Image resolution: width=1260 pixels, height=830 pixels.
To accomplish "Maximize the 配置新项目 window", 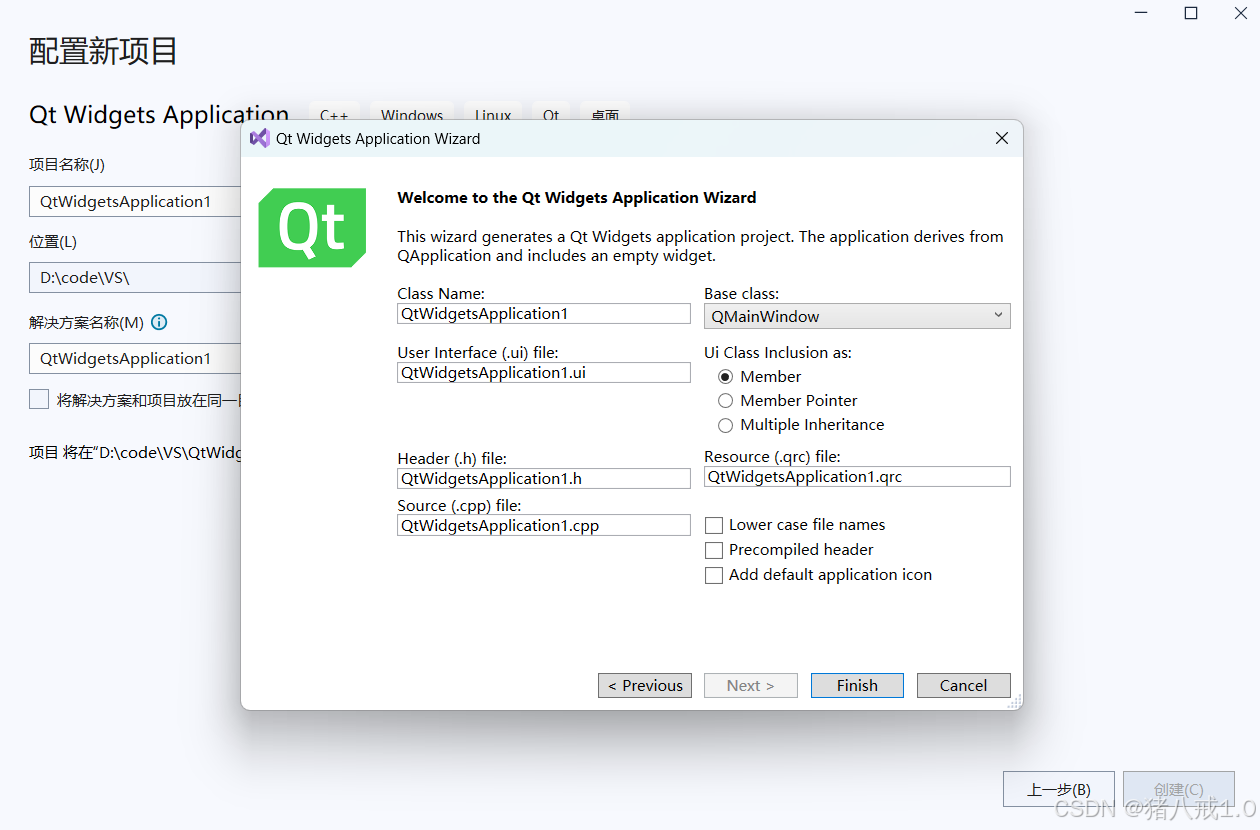I will (x=1191, y=13).
